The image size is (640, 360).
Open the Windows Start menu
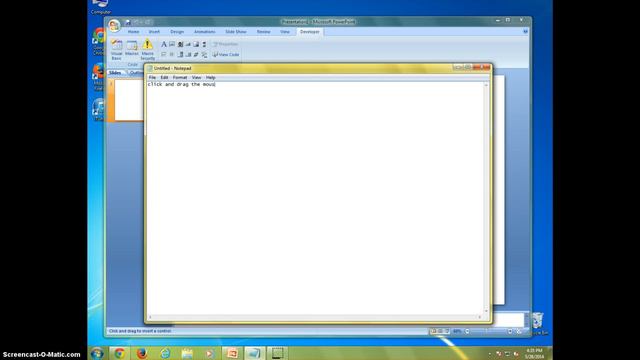(97, 353)
